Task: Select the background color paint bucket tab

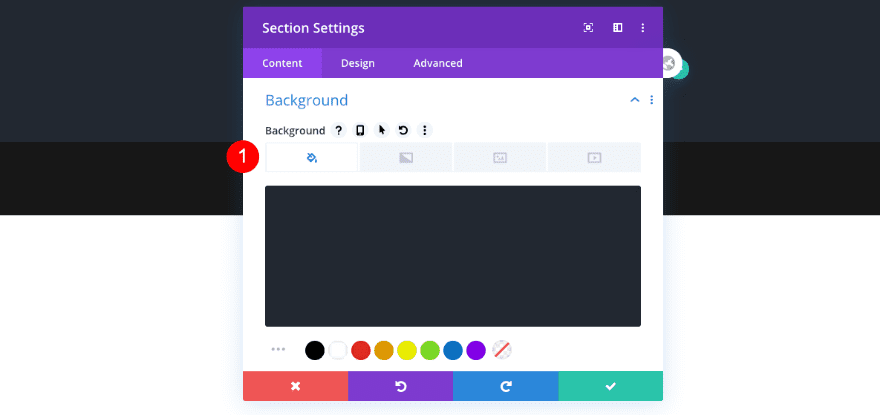Action: [x=312, y=158]
